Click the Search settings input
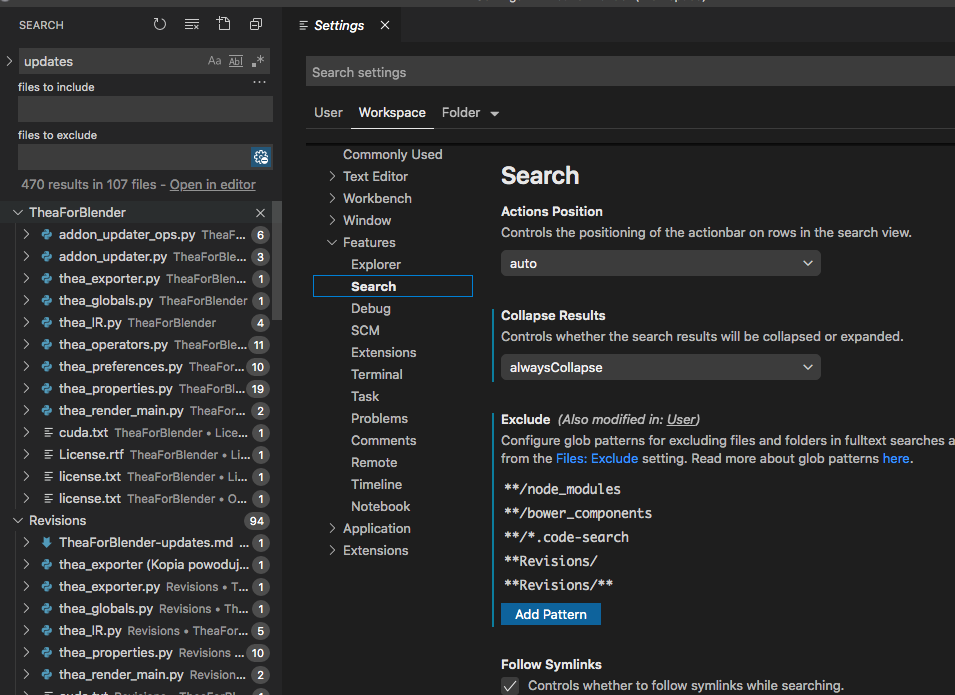Viewport: 955px width, 695px height. (630, 72)
